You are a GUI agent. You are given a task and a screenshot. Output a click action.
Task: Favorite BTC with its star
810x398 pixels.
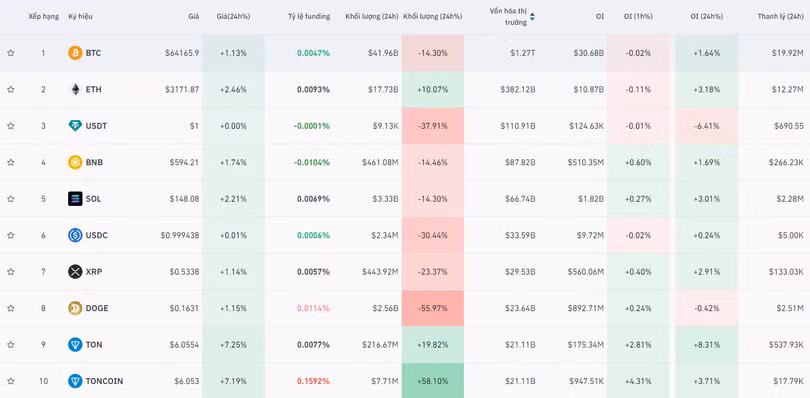click(10, 53)
